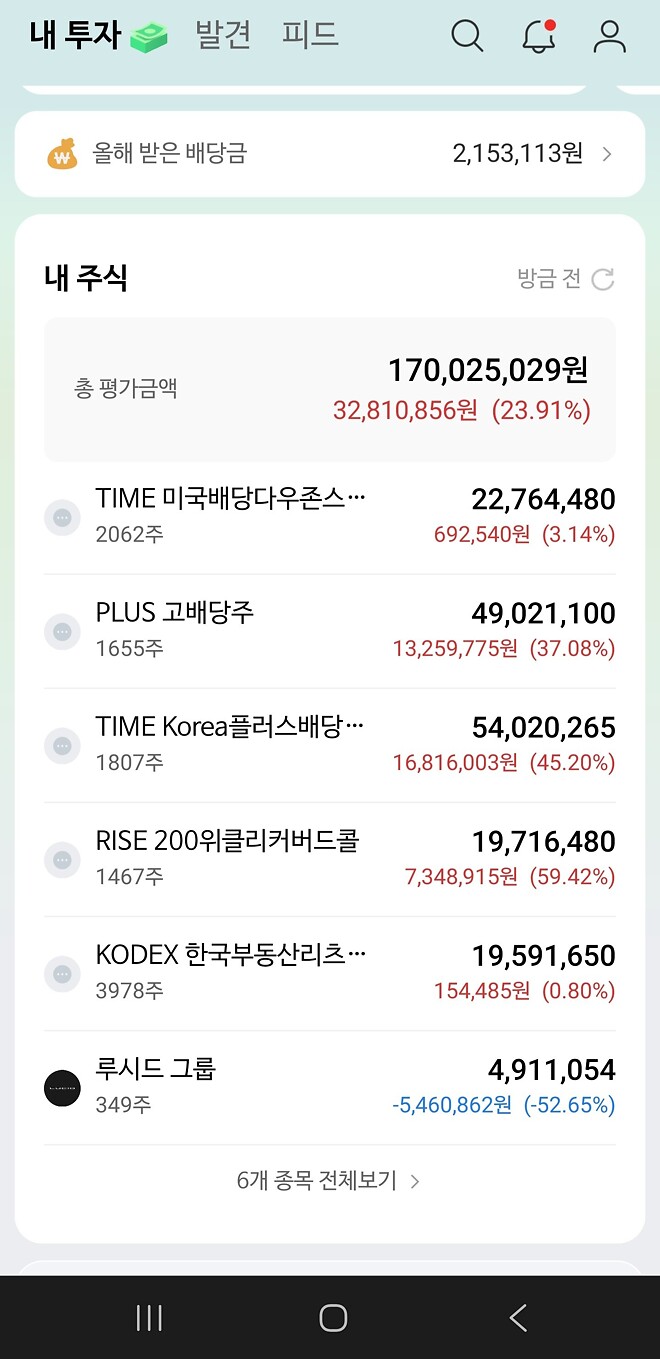Switch to the 발견 tab
The width and height of the screenshot is (660, 1359).
point(222,35)
